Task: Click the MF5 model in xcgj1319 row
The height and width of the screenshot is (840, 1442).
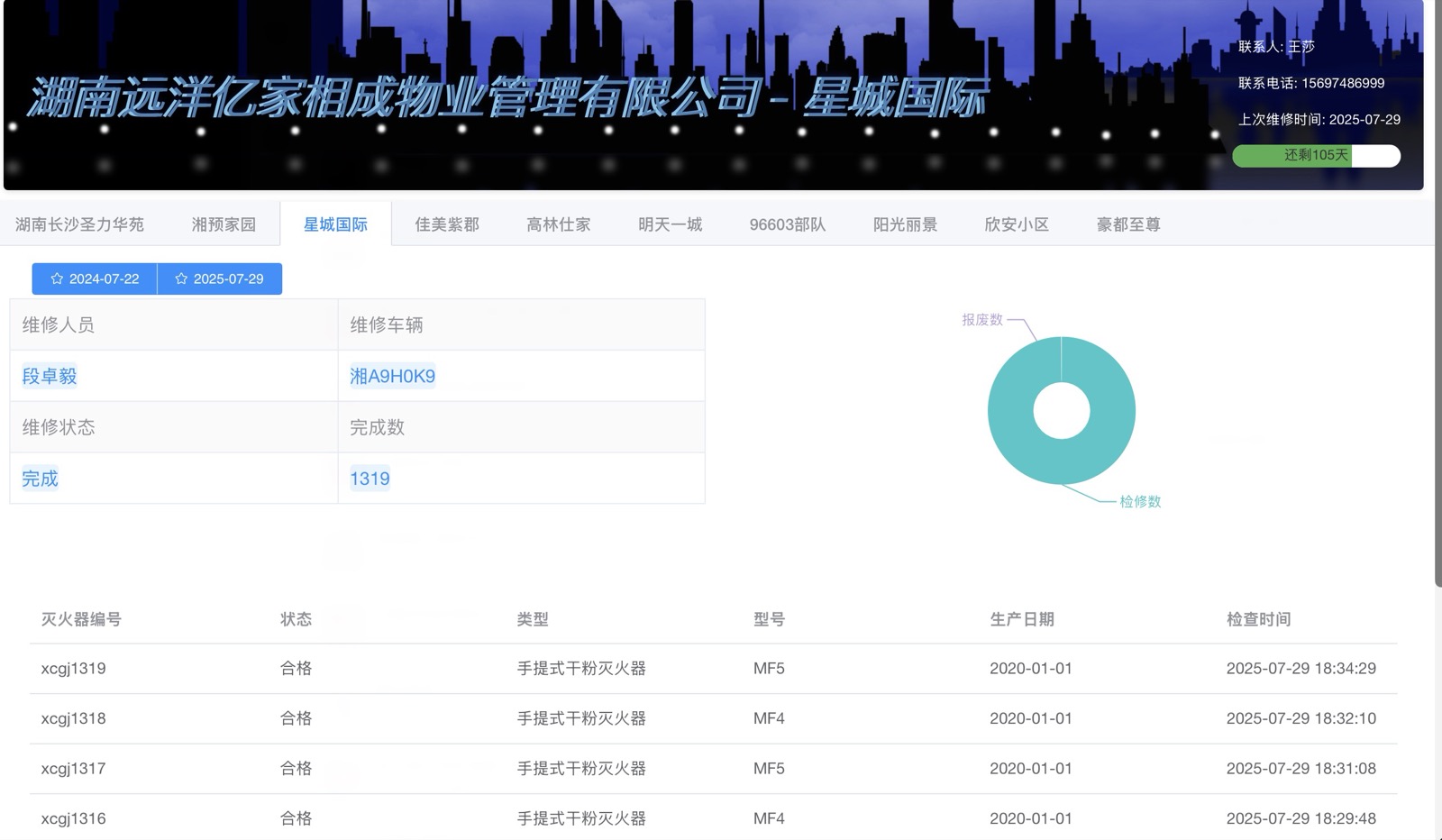Action: 769,669
